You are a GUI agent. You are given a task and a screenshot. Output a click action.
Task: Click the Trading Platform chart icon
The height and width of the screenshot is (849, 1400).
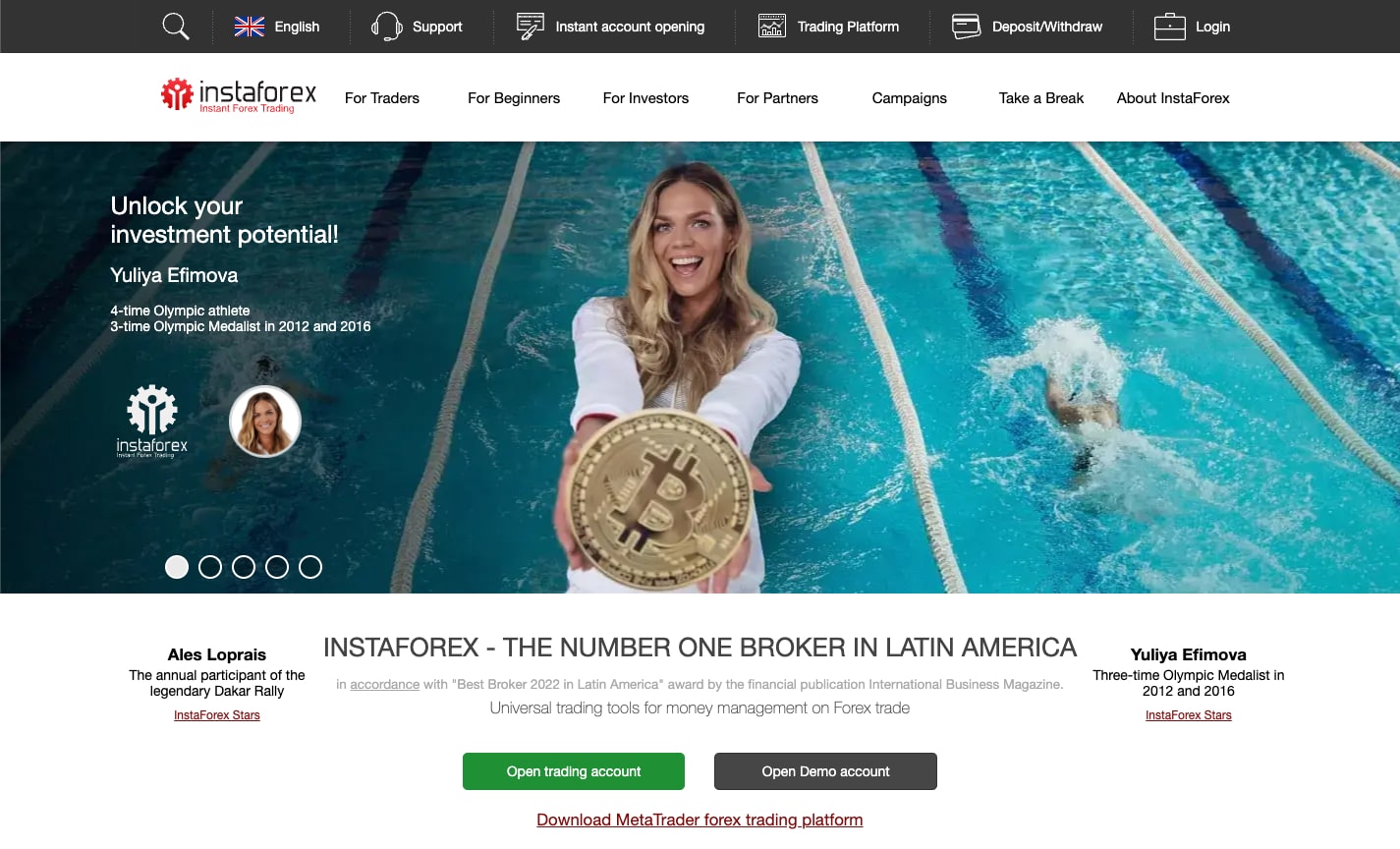[772, 27]
